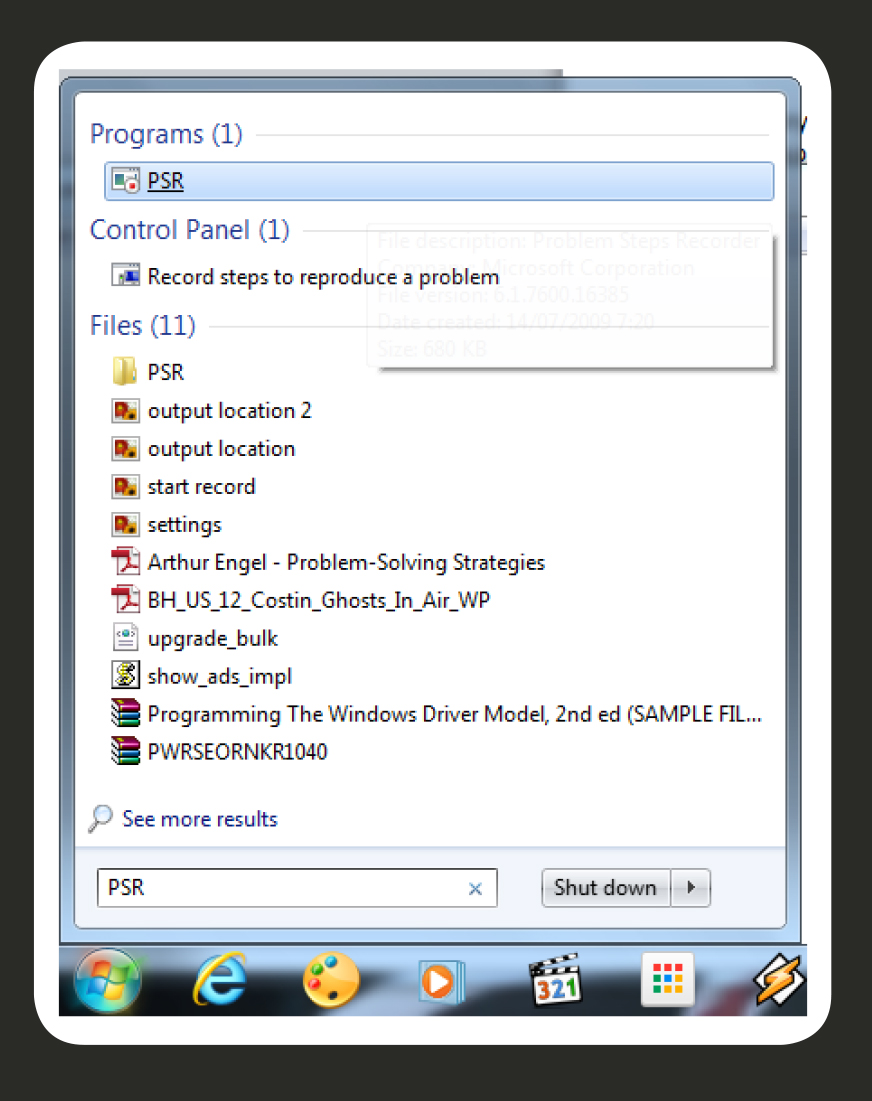Screen dimensions: 872x1101
Task: Click inside the PSR search field
Action: click(x=280, y=888)
